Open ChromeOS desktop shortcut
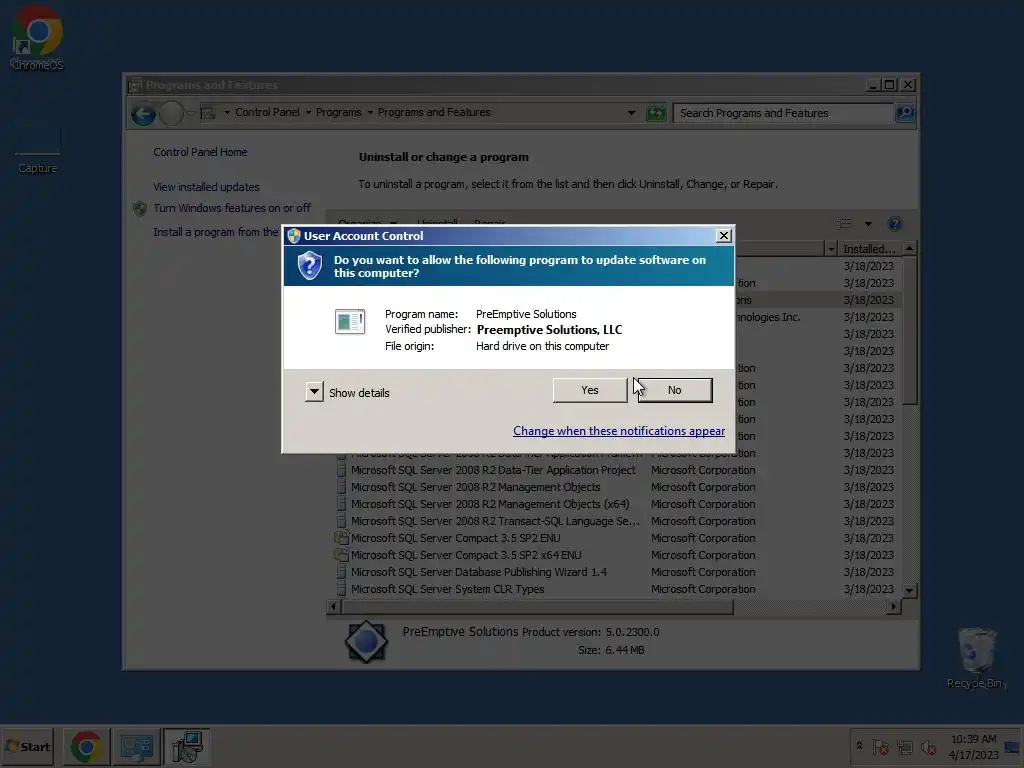 pos(37,38)
